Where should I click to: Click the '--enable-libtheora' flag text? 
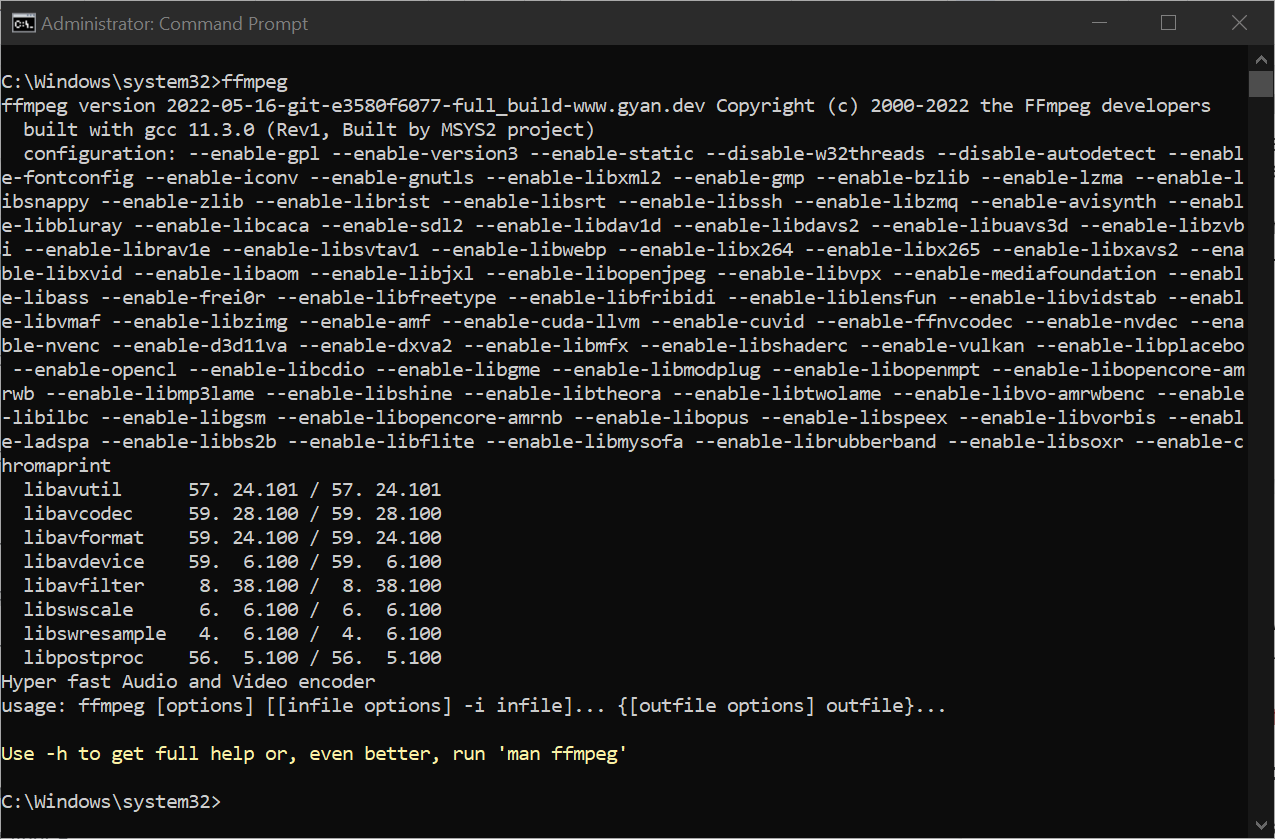(563, 394)
